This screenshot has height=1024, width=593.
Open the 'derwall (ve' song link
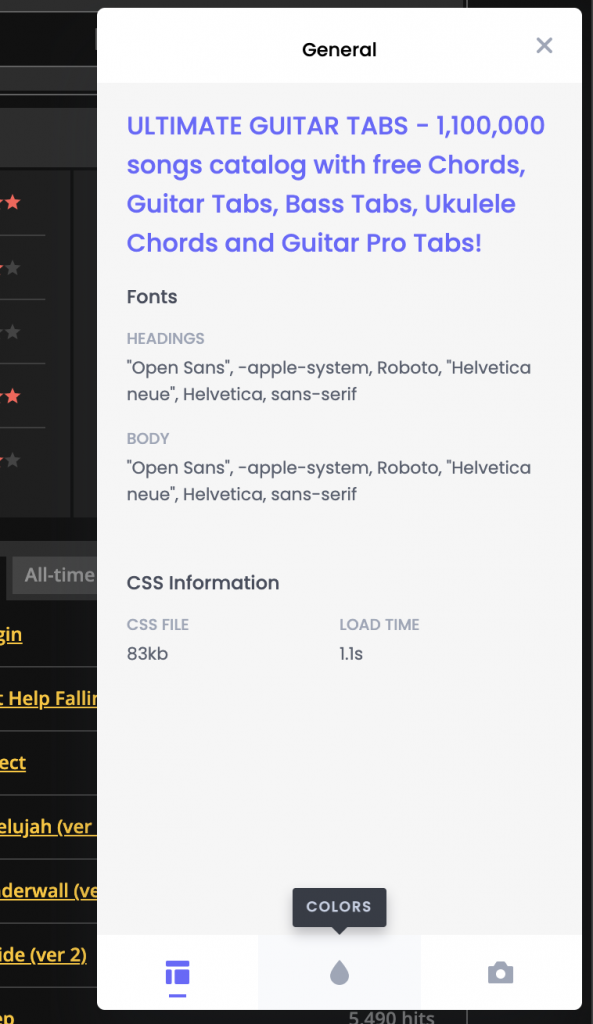pos(48,891)
